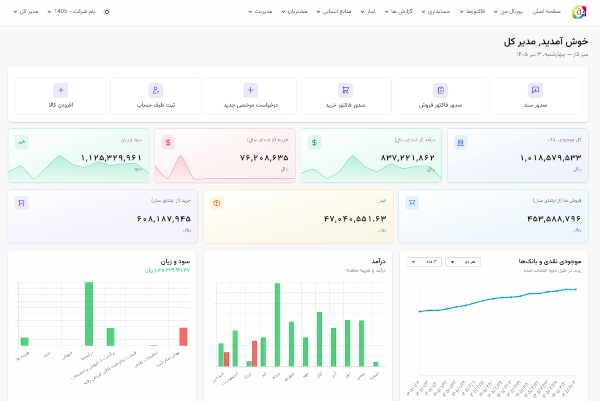Image resolution: width=600 pixels, height=401 pixels.
Task: Click the صدور فاکتور فروش clipboard icon
Action: pos(440,90)
